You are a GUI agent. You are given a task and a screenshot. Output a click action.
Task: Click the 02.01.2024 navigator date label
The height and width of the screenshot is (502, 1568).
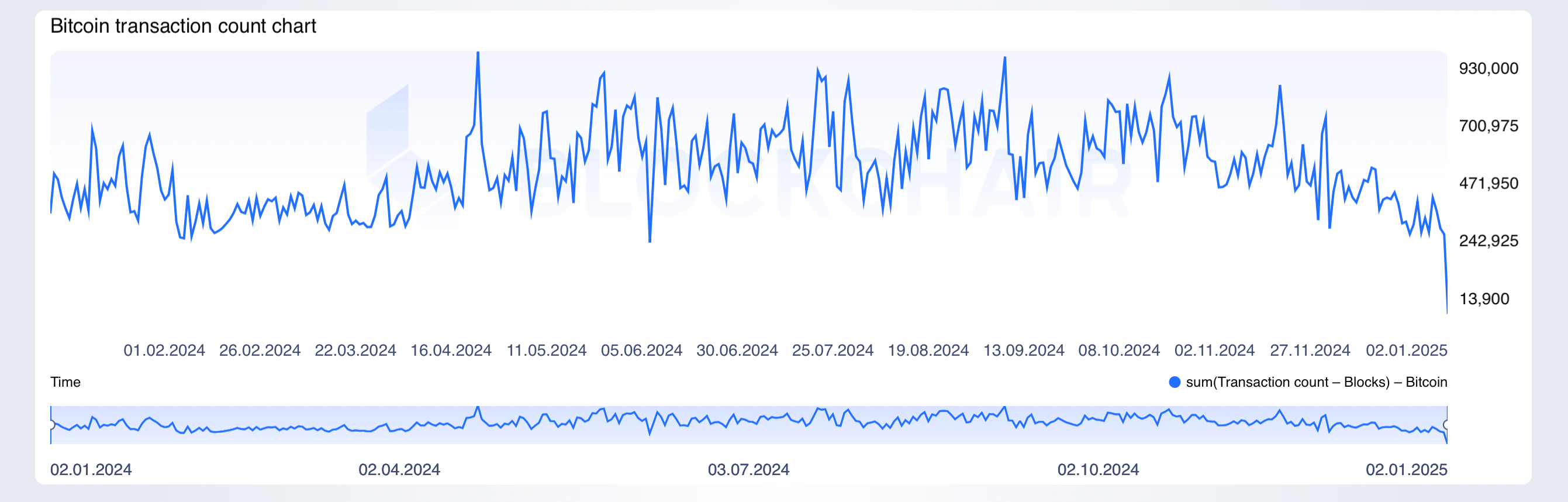[91, 470]
